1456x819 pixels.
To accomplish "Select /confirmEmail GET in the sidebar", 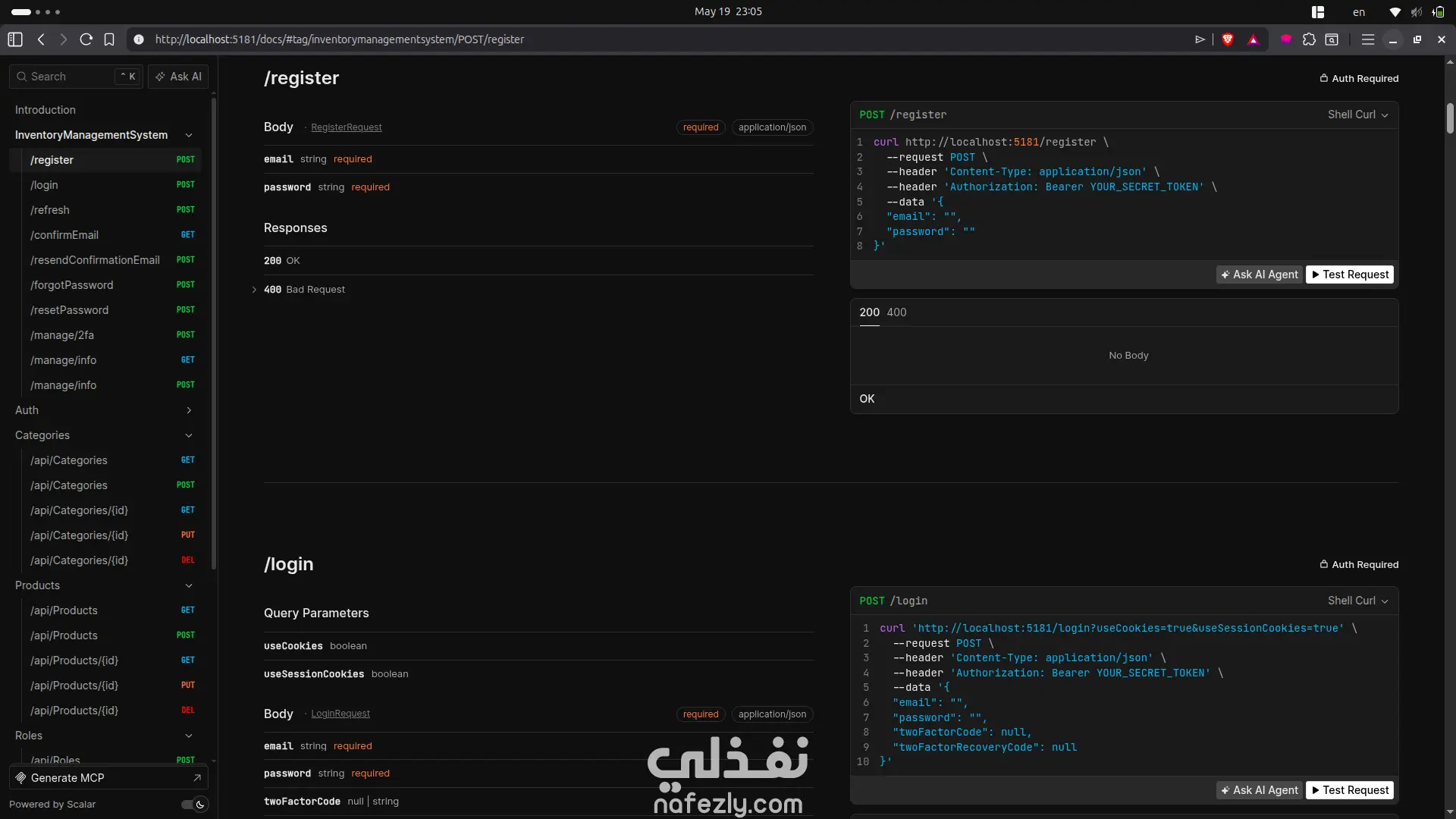I will [x=105, y=235].
